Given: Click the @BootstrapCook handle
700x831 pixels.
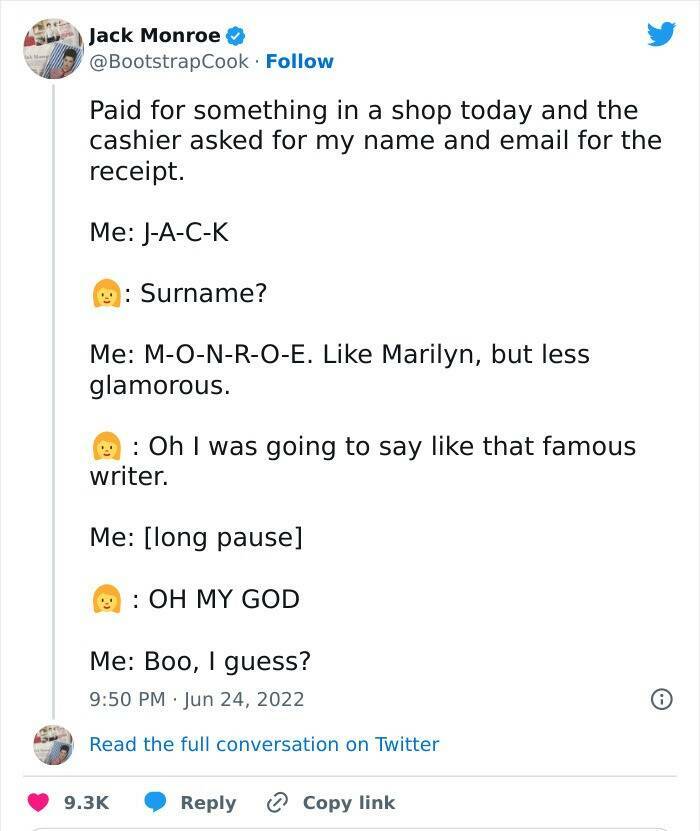Looking at the screenshot, I should tap(169, 61).
